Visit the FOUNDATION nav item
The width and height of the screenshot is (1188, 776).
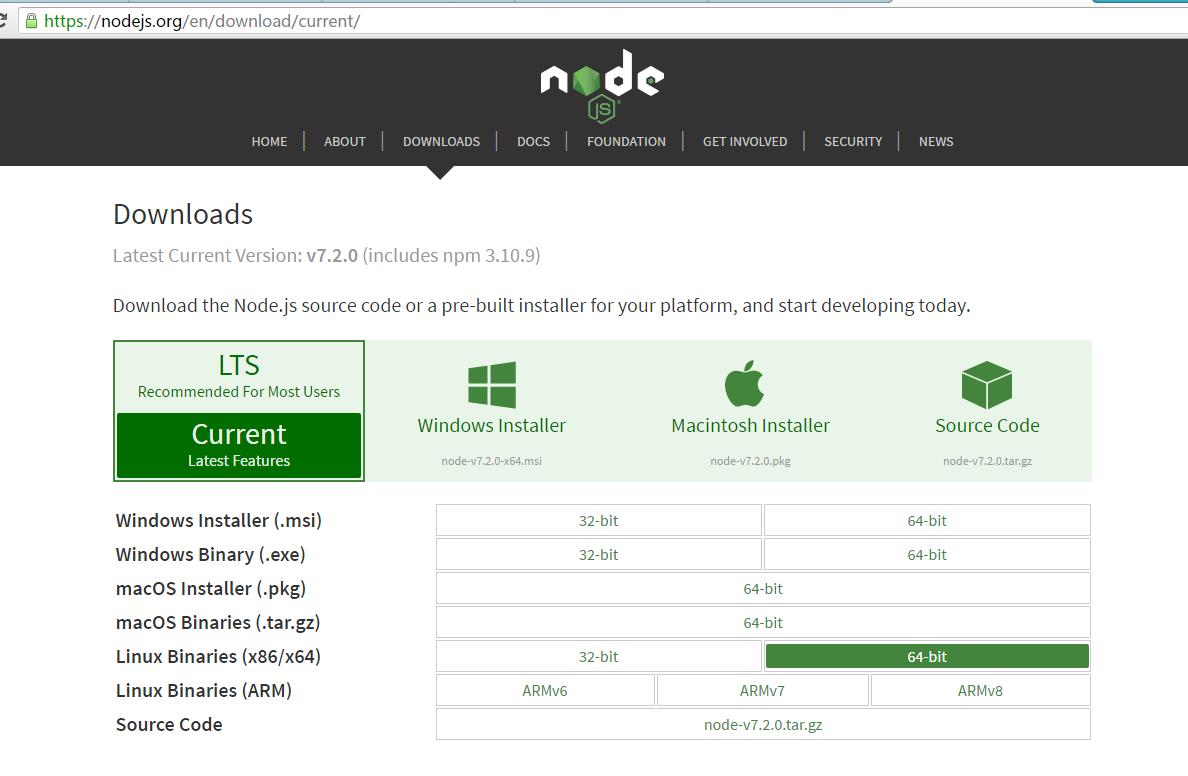(627, 142)
